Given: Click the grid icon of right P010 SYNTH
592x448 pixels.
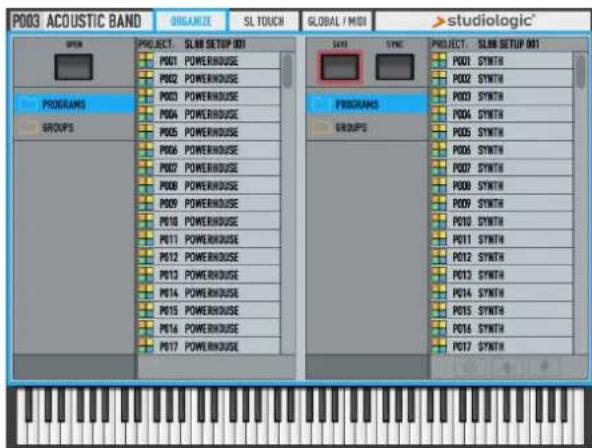Looking at the screenshot, I should tap(439, 221).
